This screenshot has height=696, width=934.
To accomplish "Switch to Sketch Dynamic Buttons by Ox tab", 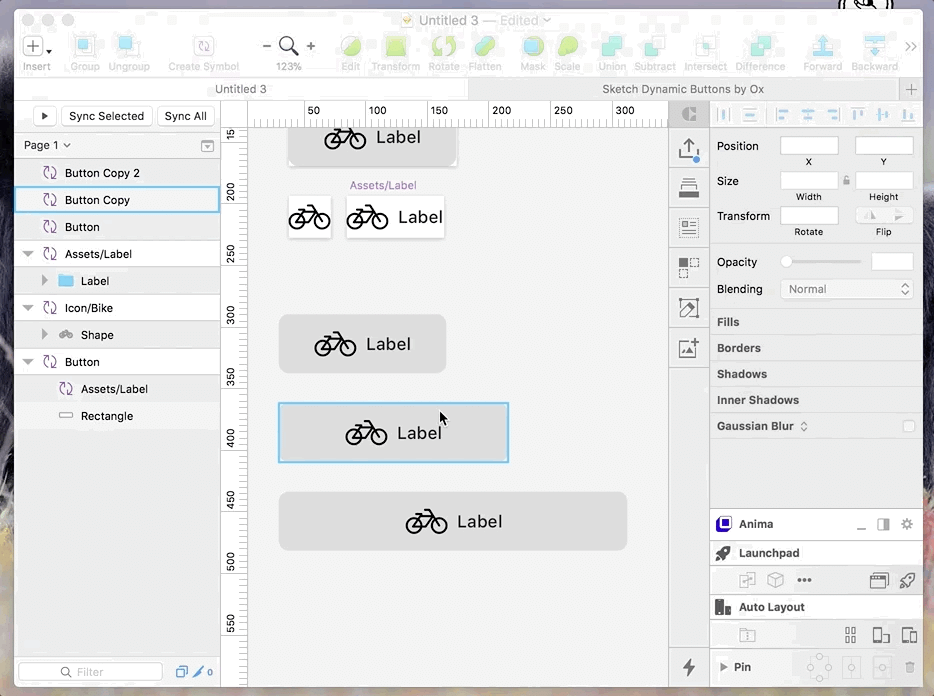I will pos(683,89).
